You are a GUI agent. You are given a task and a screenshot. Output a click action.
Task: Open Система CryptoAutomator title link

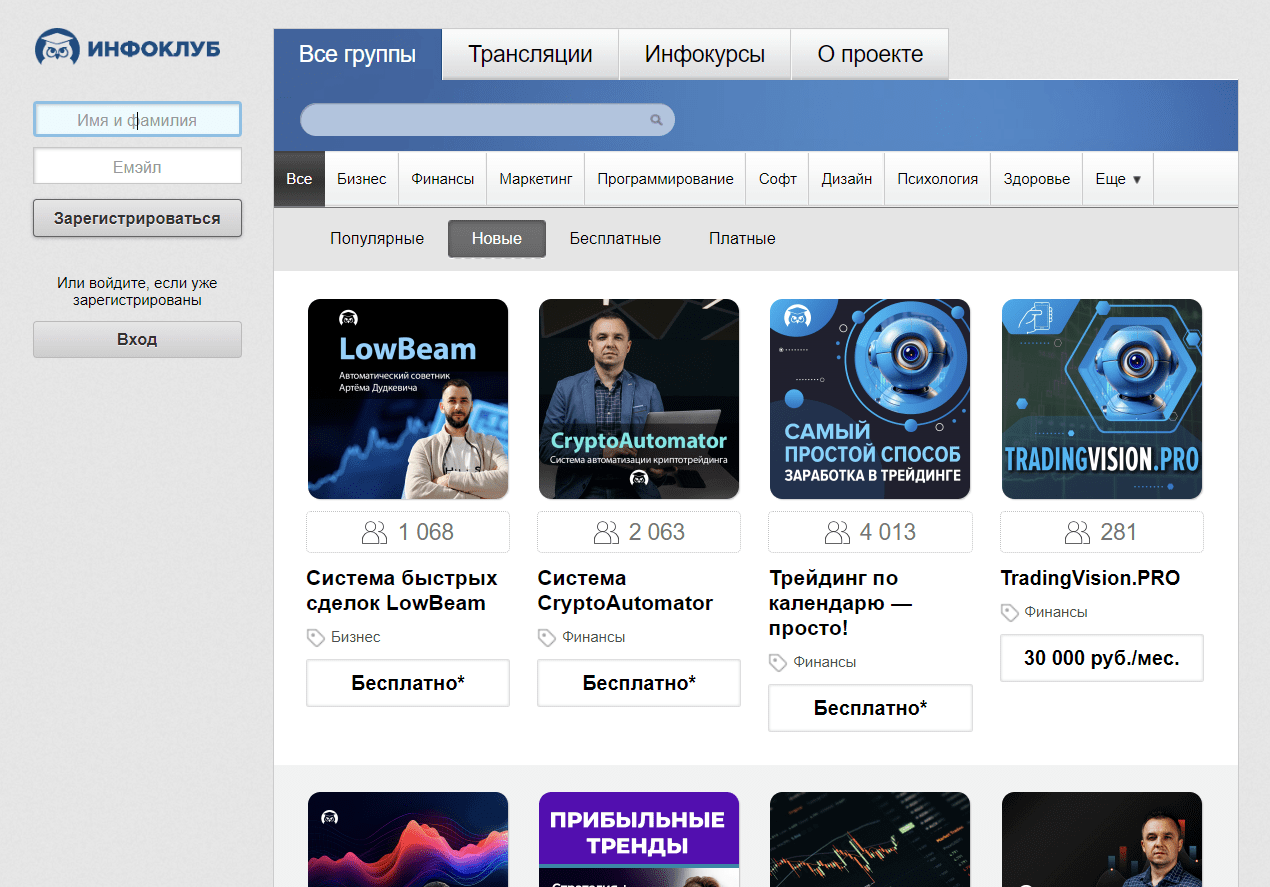(x=625, y=590)
